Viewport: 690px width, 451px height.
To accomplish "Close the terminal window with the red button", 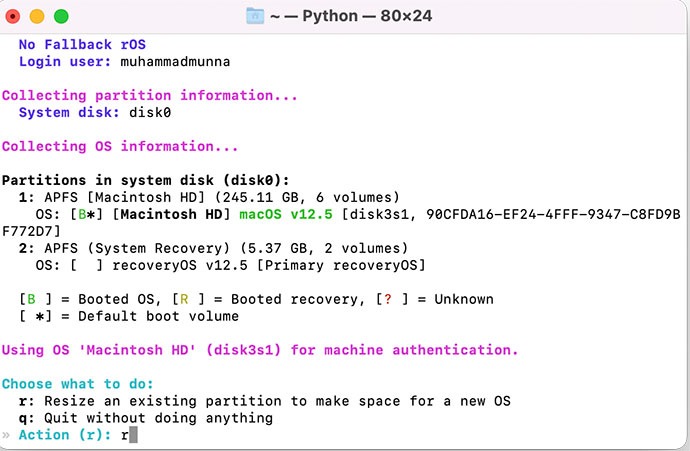I will pos(12,16).
